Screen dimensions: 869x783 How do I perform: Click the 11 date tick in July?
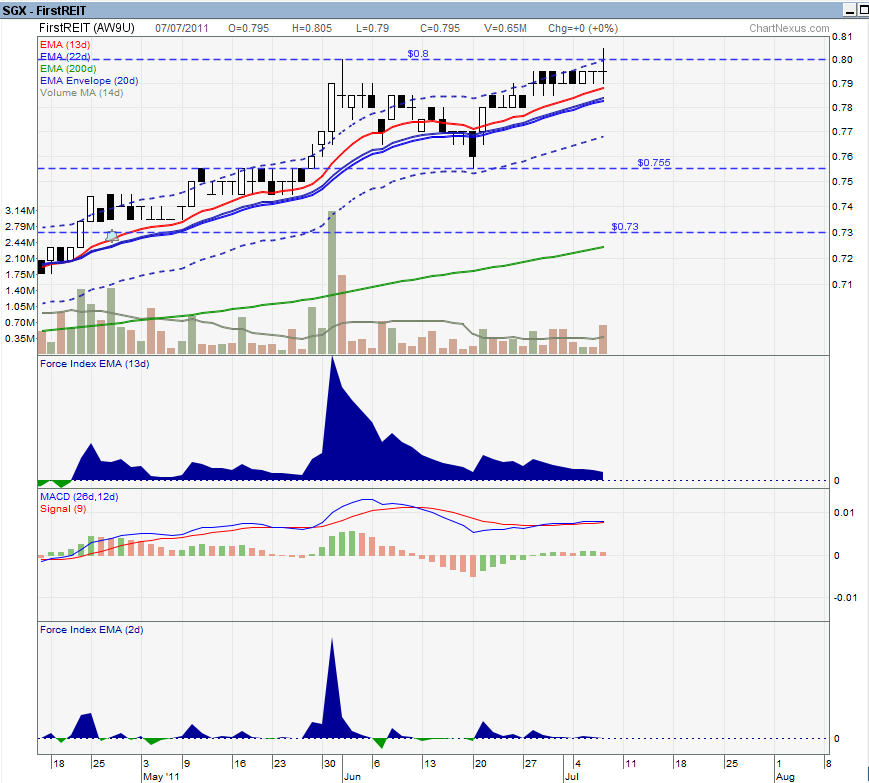(631, 764)
